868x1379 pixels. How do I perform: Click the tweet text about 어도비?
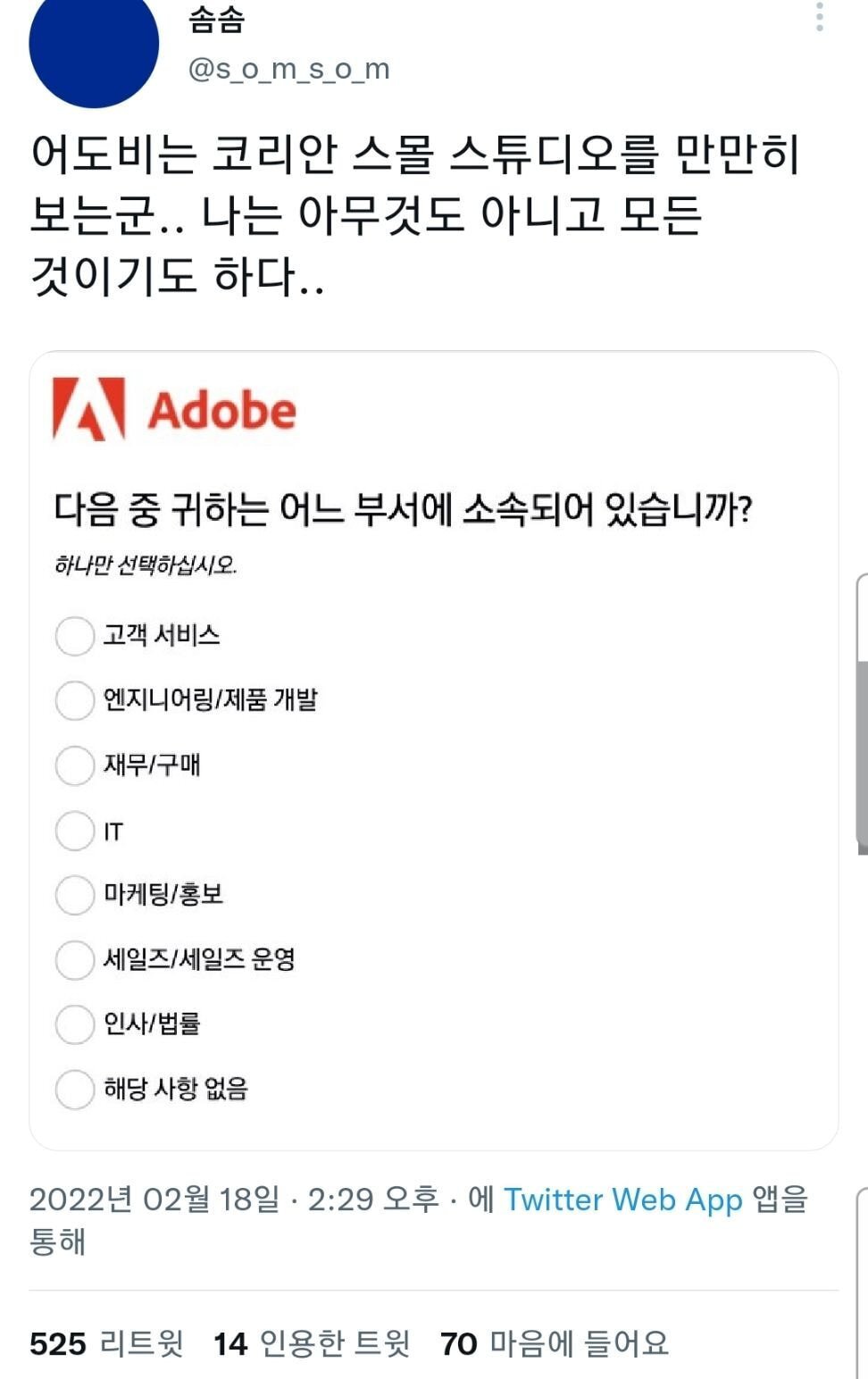tap(414, 214)
